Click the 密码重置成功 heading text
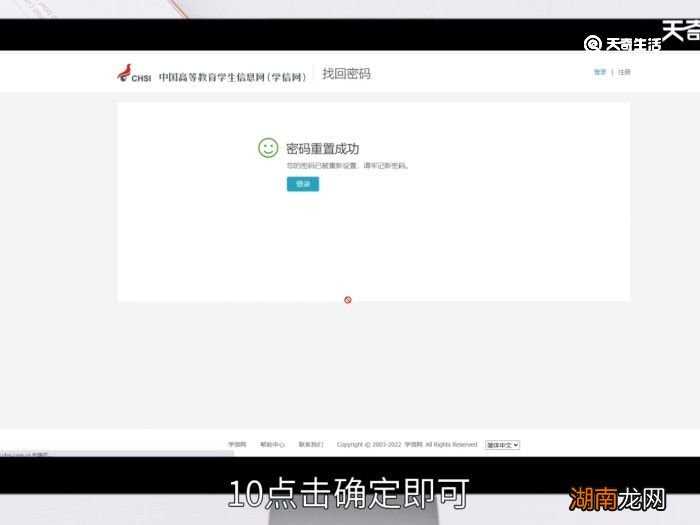 322,149
